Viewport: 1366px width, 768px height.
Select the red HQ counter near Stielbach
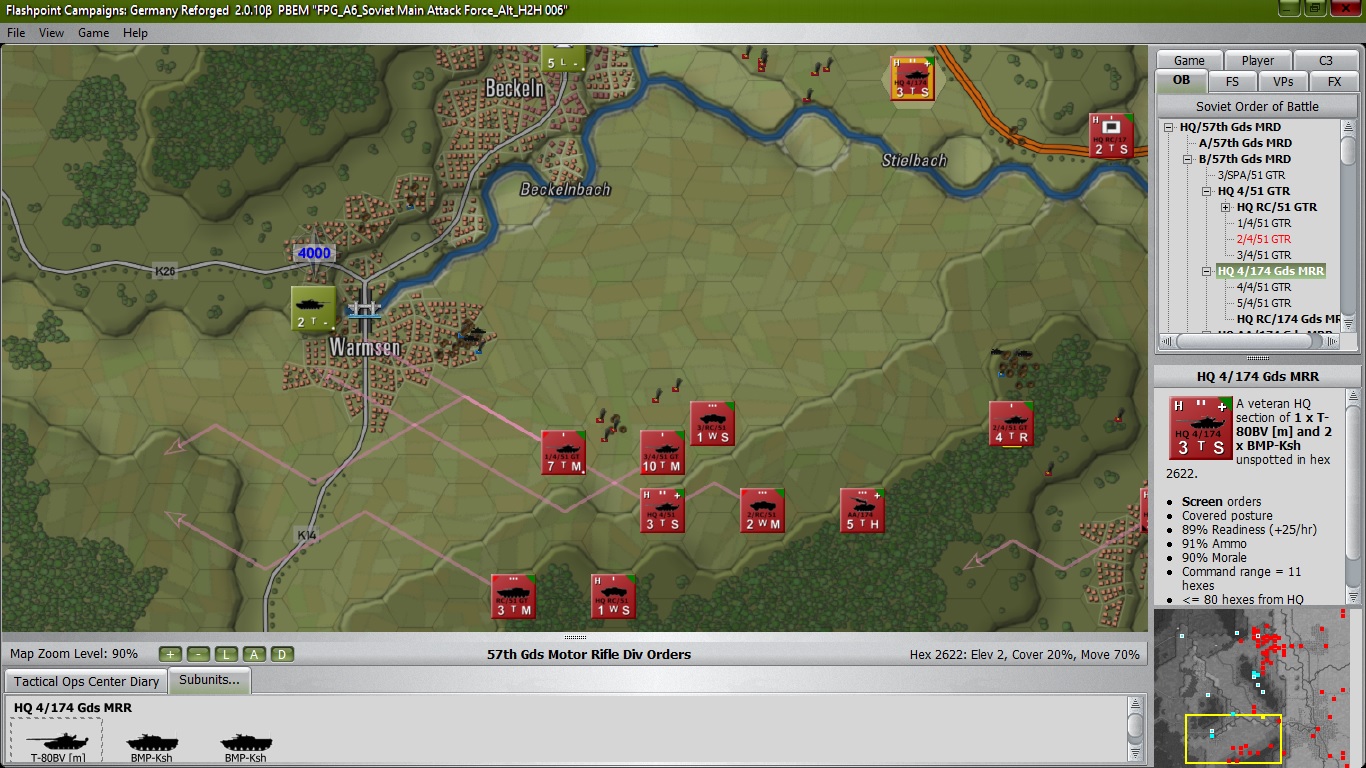click(1111, 135)
